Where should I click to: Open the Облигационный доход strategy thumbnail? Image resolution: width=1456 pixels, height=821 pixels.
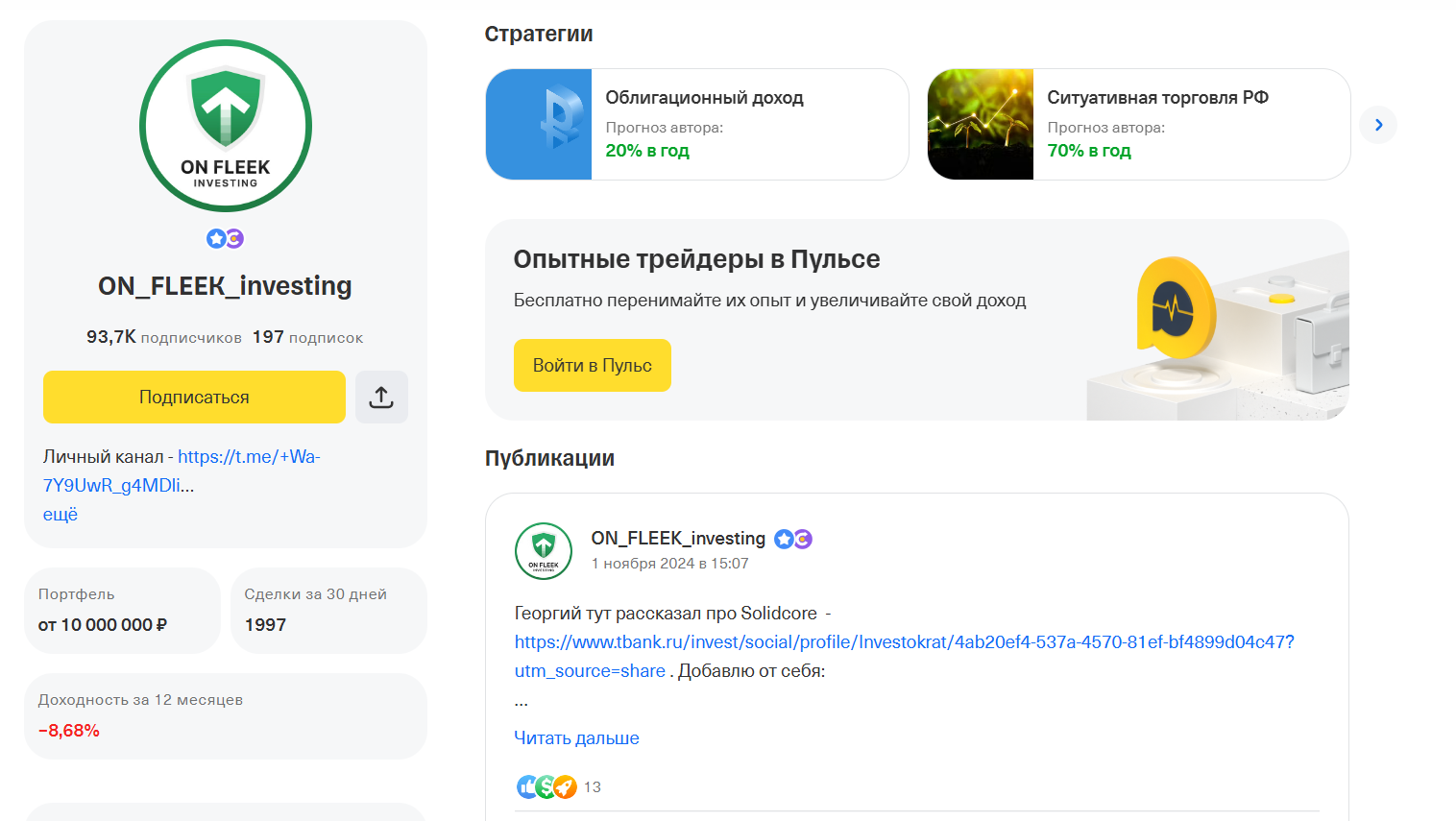click(x=539, y=124)
